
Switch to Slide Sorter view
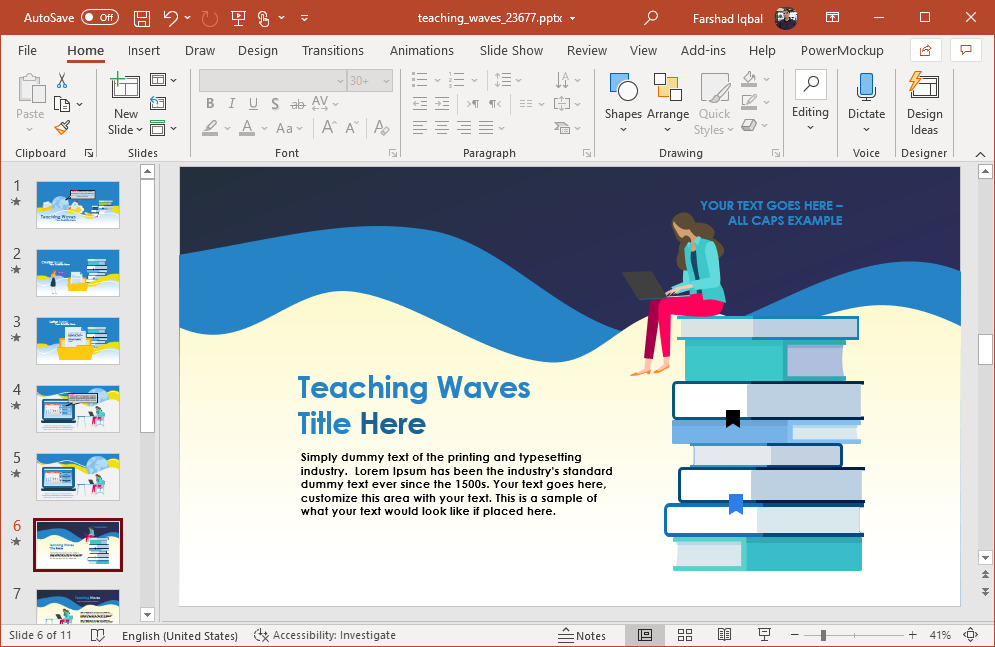point(685,635)
